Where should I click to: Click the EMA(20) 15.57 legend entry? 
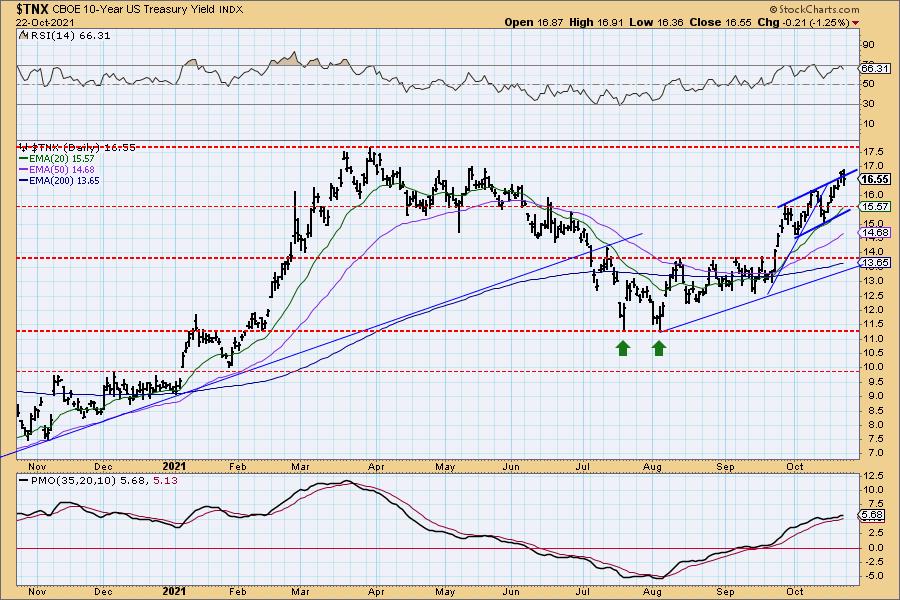click(x=57, y=158)
